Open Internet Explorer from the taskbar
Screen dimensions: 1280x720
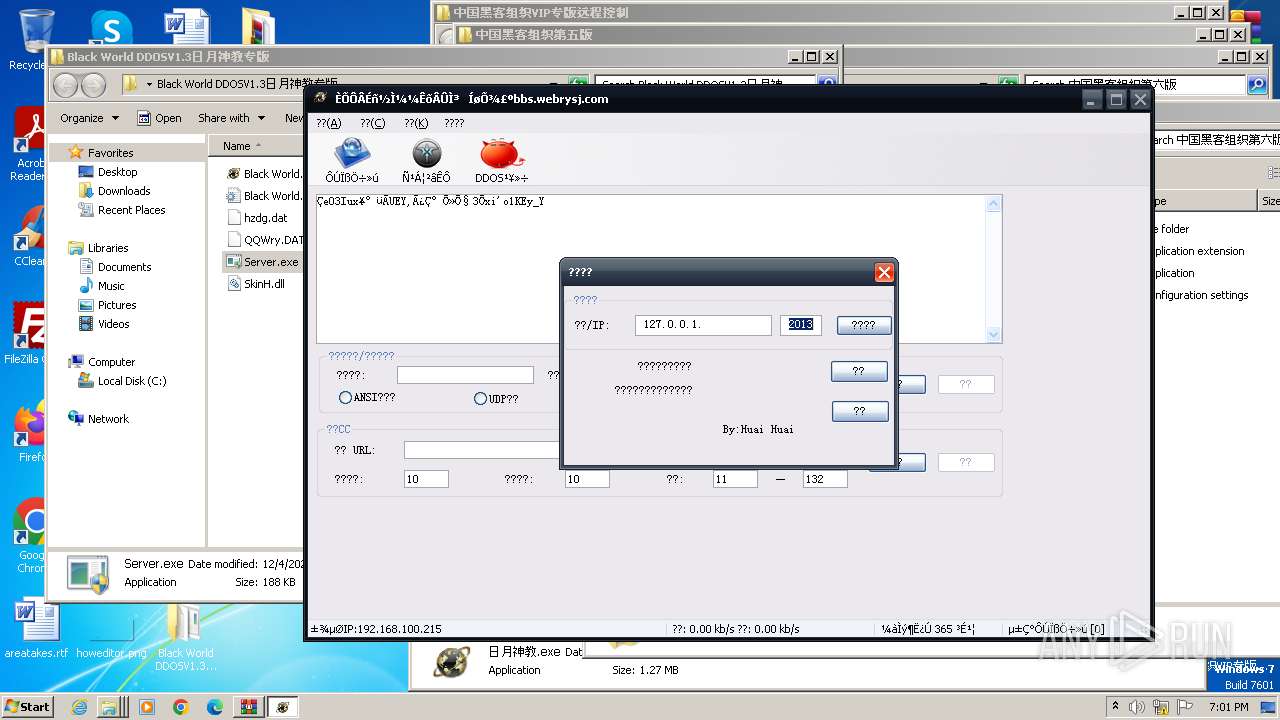(x=80, y=707)
